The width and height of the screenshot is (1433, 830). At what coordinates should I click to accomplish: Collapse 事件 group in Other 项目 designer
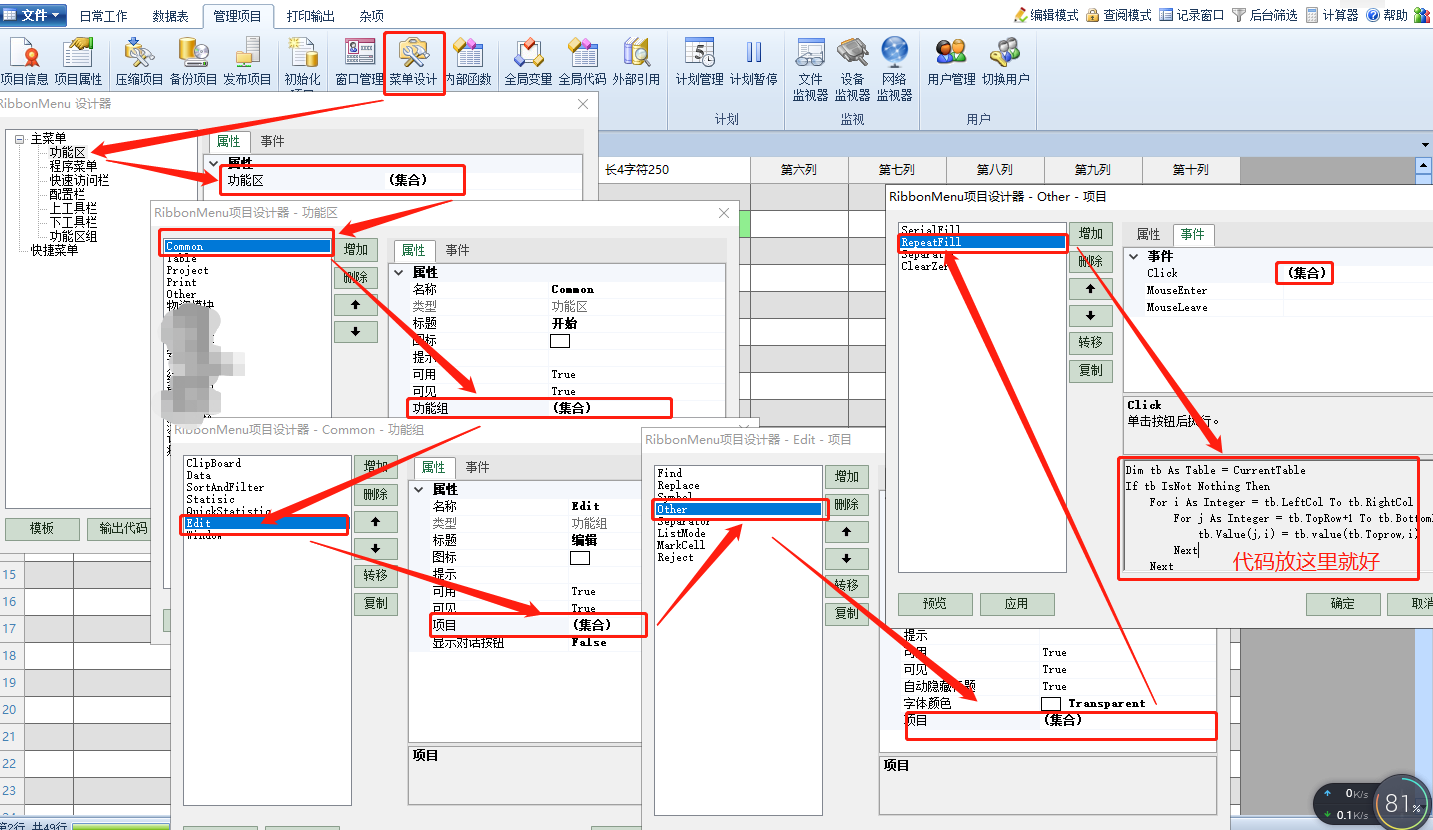coord(1134,256)
